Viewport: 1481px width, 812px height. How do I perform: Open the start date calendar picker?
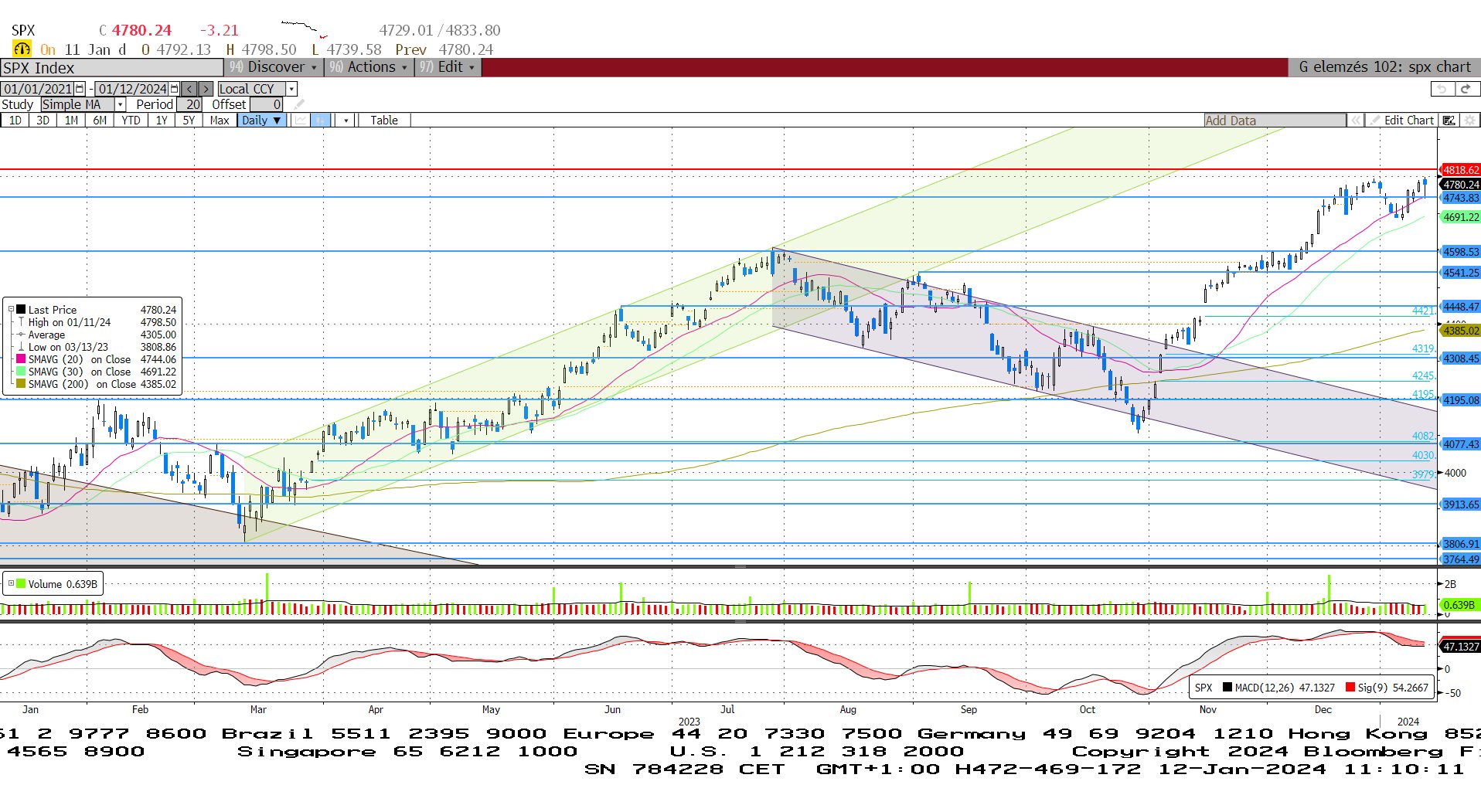80,89
